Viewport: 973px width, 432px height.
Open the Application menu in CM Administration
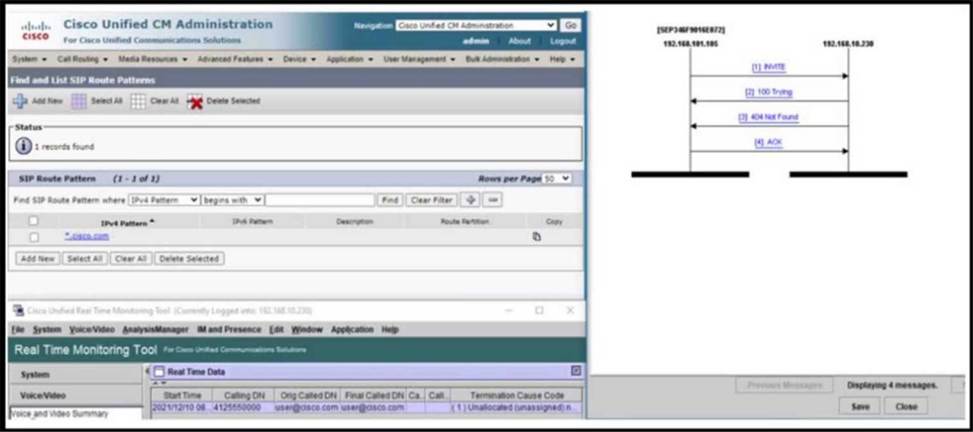tap(349, 59)
